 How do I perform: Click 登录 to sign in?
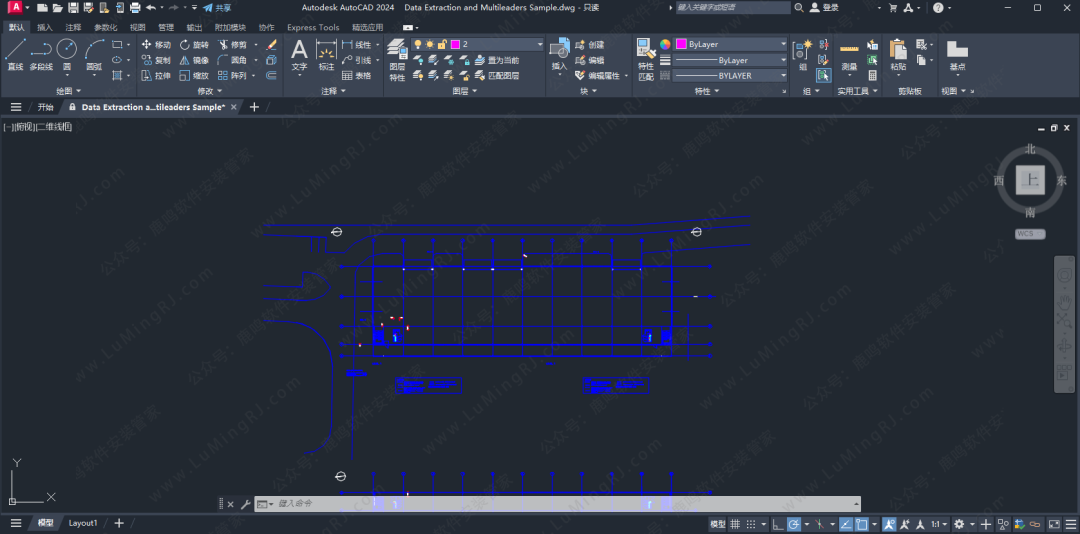coord(830,8)
